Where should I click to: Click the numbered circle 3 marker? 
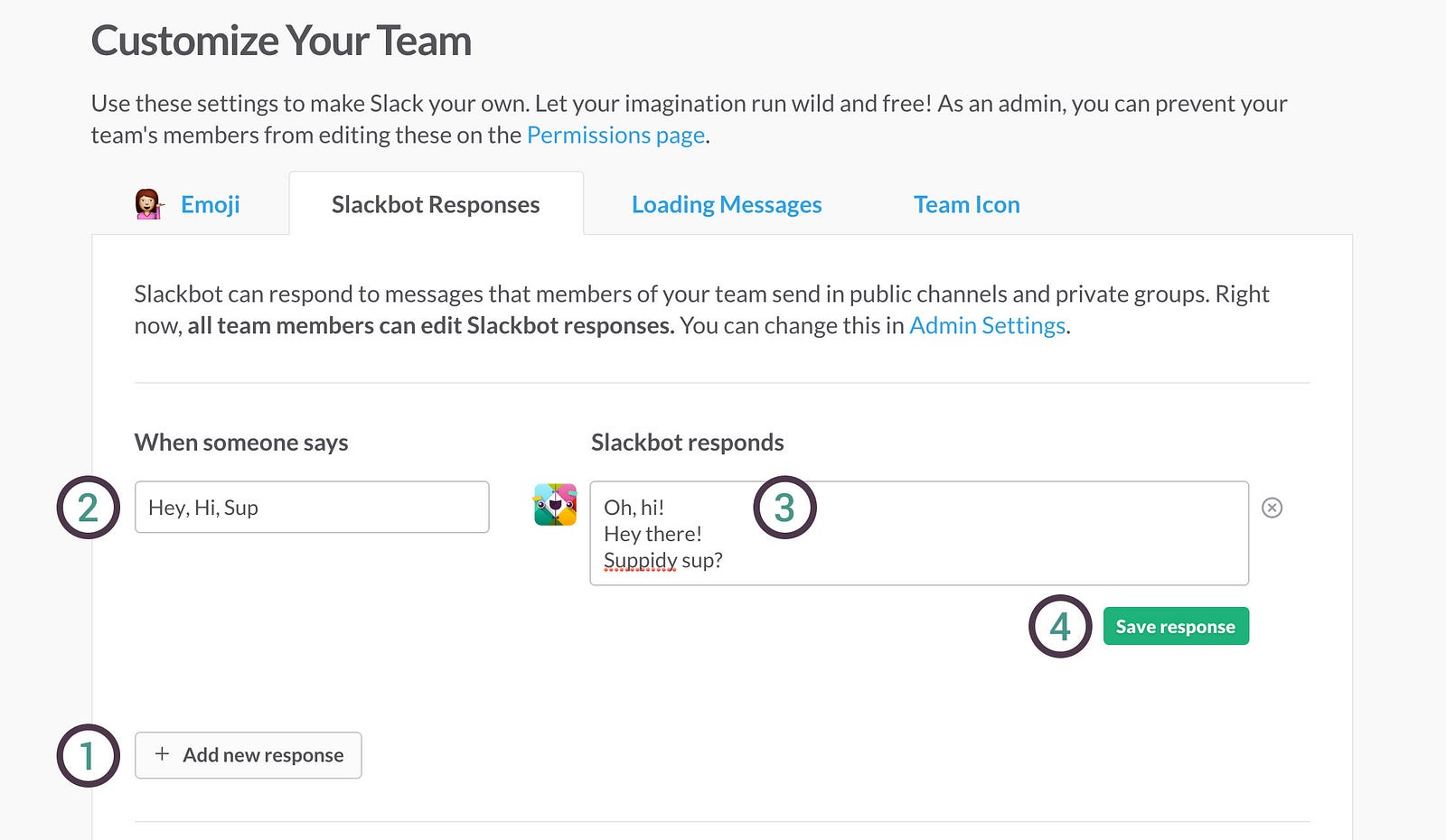(784, 508)
